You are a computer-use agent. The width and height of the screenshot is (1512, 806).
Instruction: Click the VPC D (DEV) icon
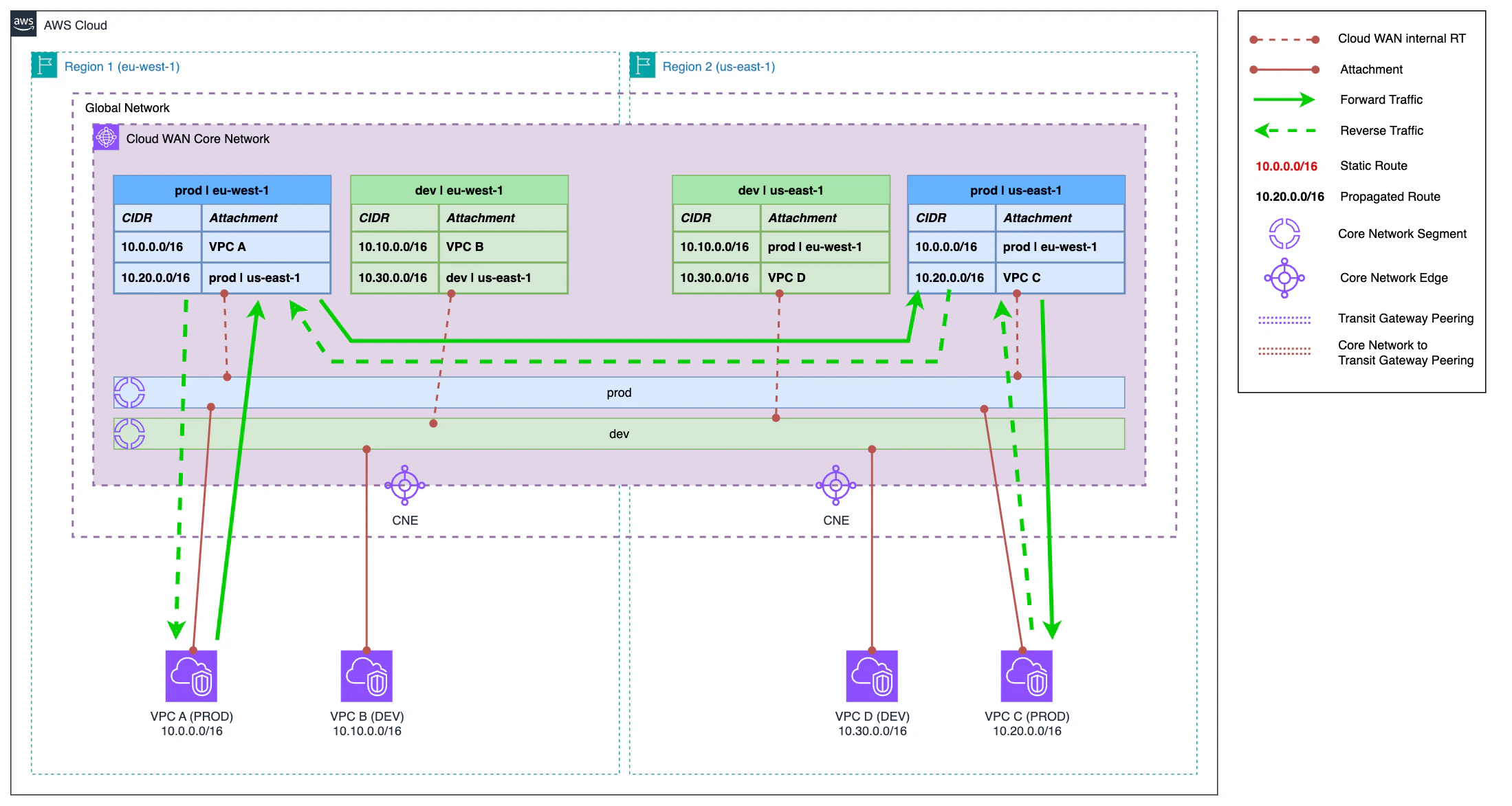click(x=872, y=676)
